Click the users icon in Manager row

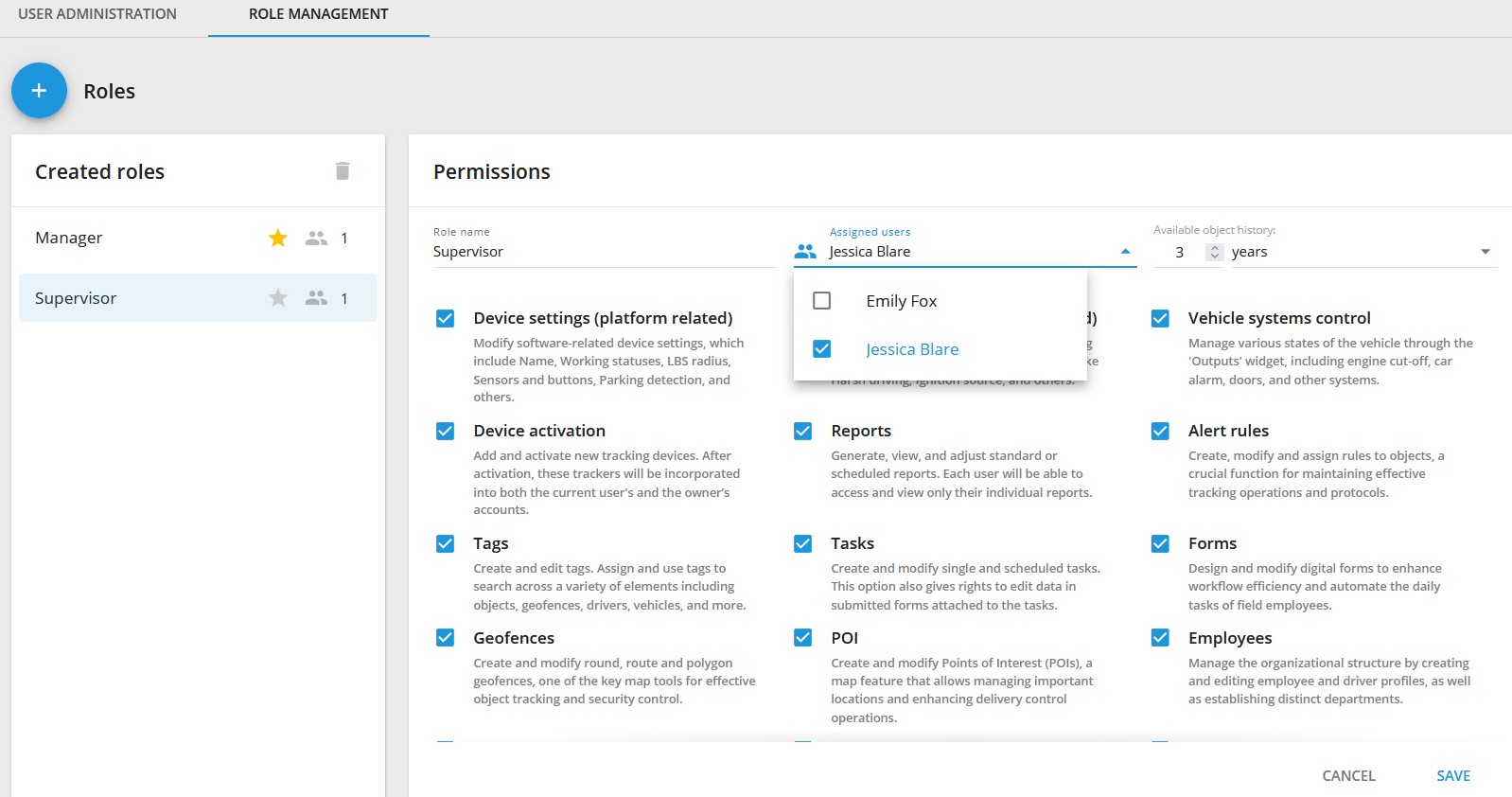tap(316, 239)
